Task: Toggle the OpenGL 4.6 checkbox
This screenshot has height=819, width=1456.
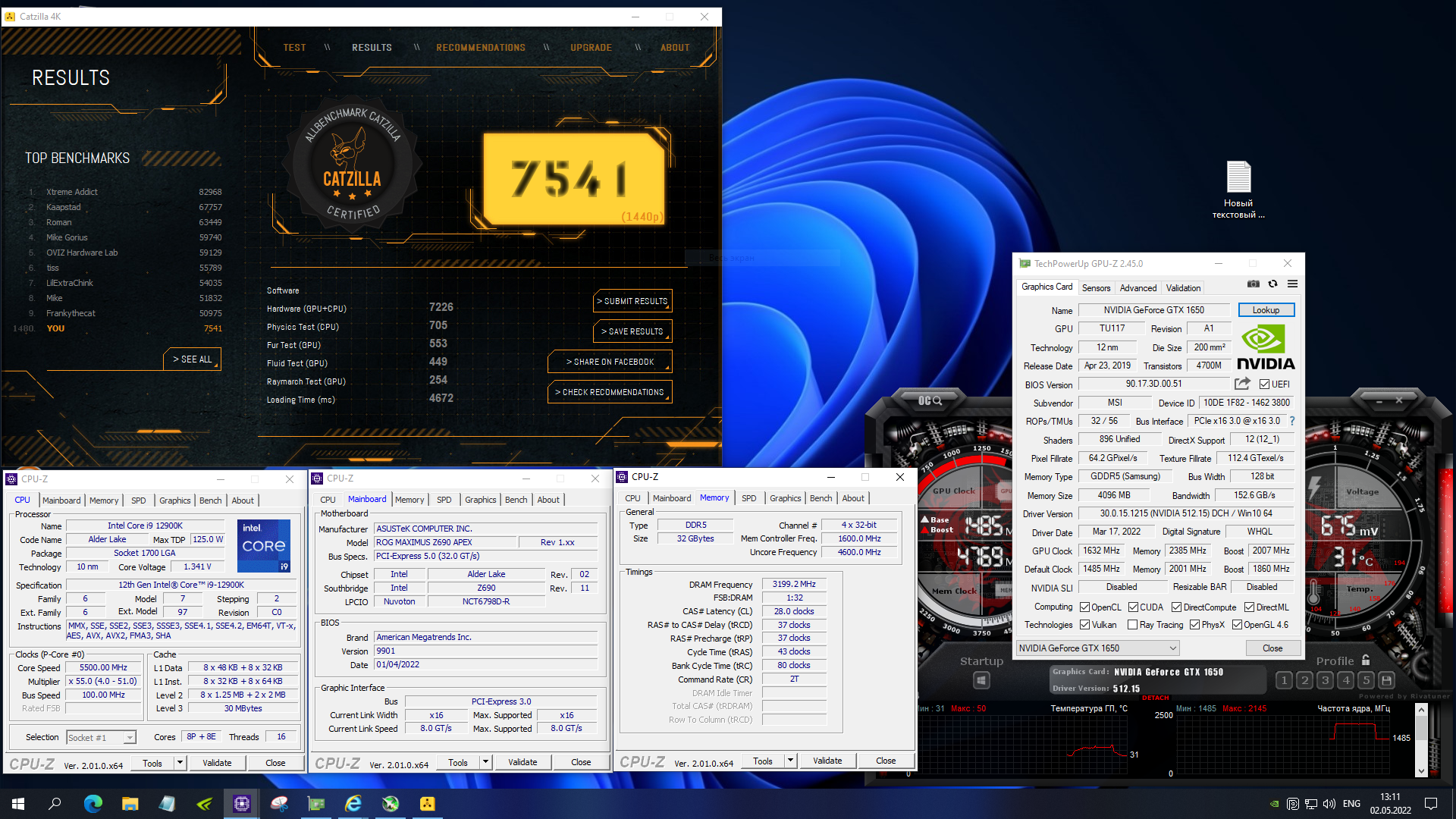Action: [1237, 625]
